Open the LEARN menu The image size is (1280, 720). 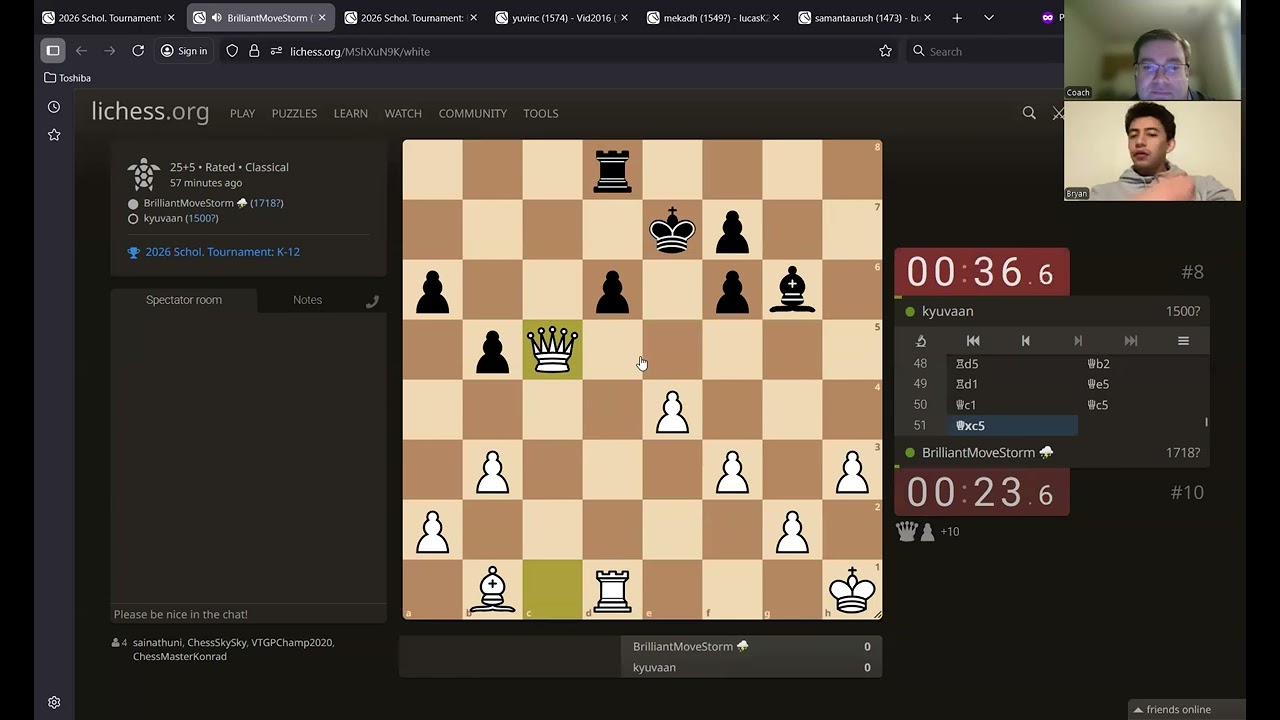click(x=350, y=113)
